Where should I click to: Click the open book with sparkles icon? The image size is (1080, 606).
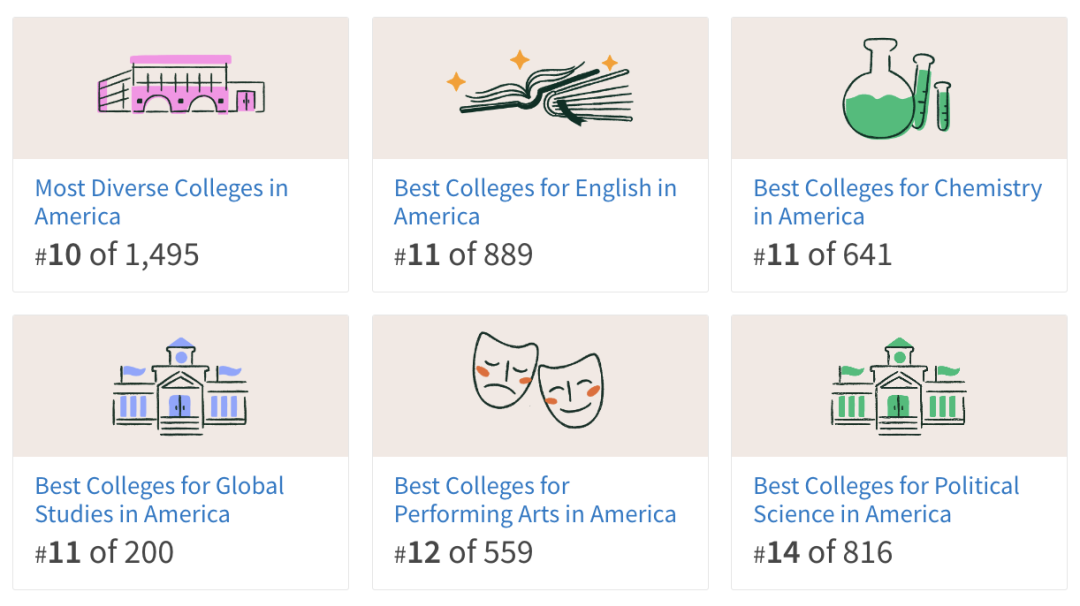(541, 89)
